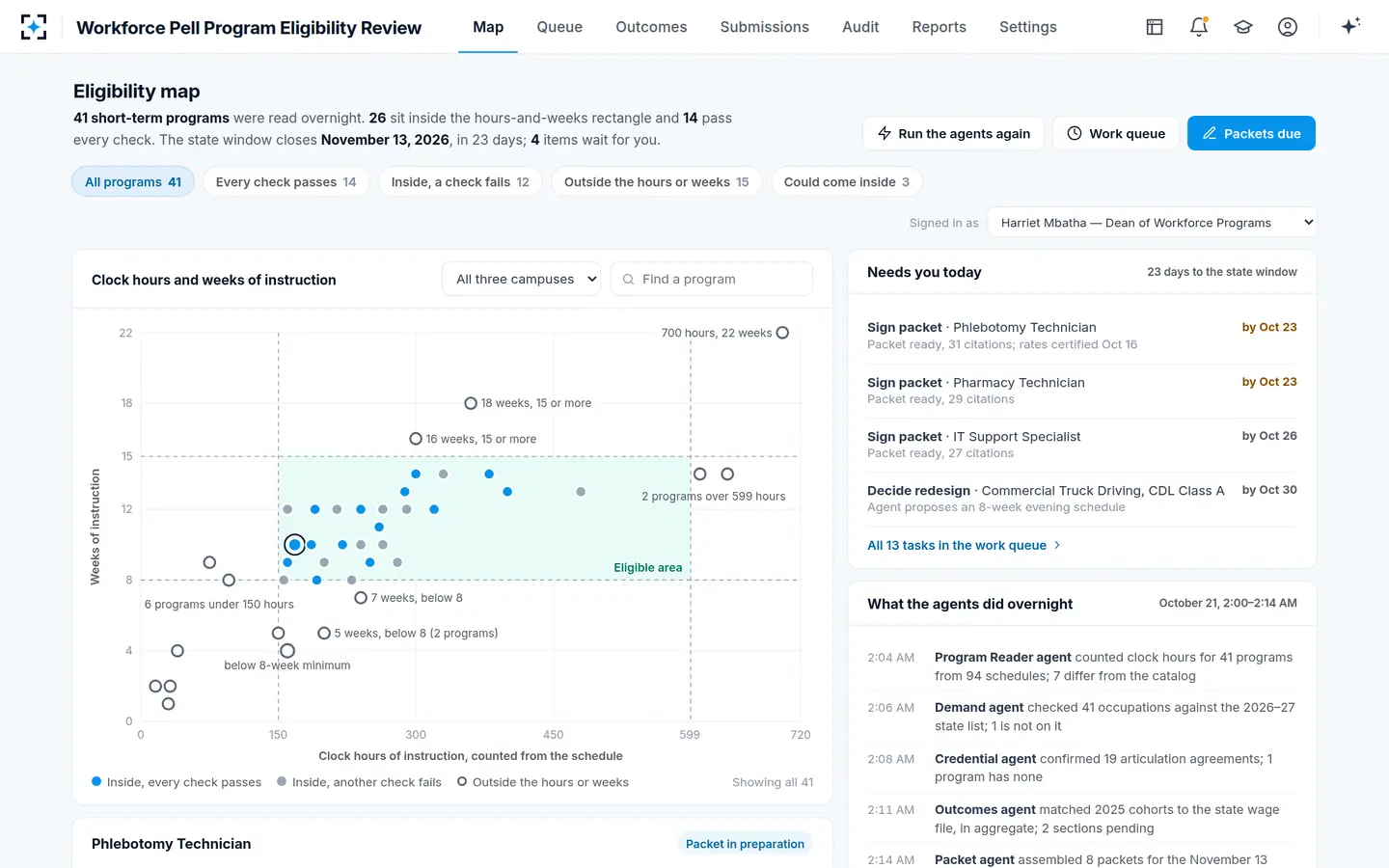Filter by Inside, a check fails 12
This screenshot has height=868, width=1389.
[x=460, y=181]
